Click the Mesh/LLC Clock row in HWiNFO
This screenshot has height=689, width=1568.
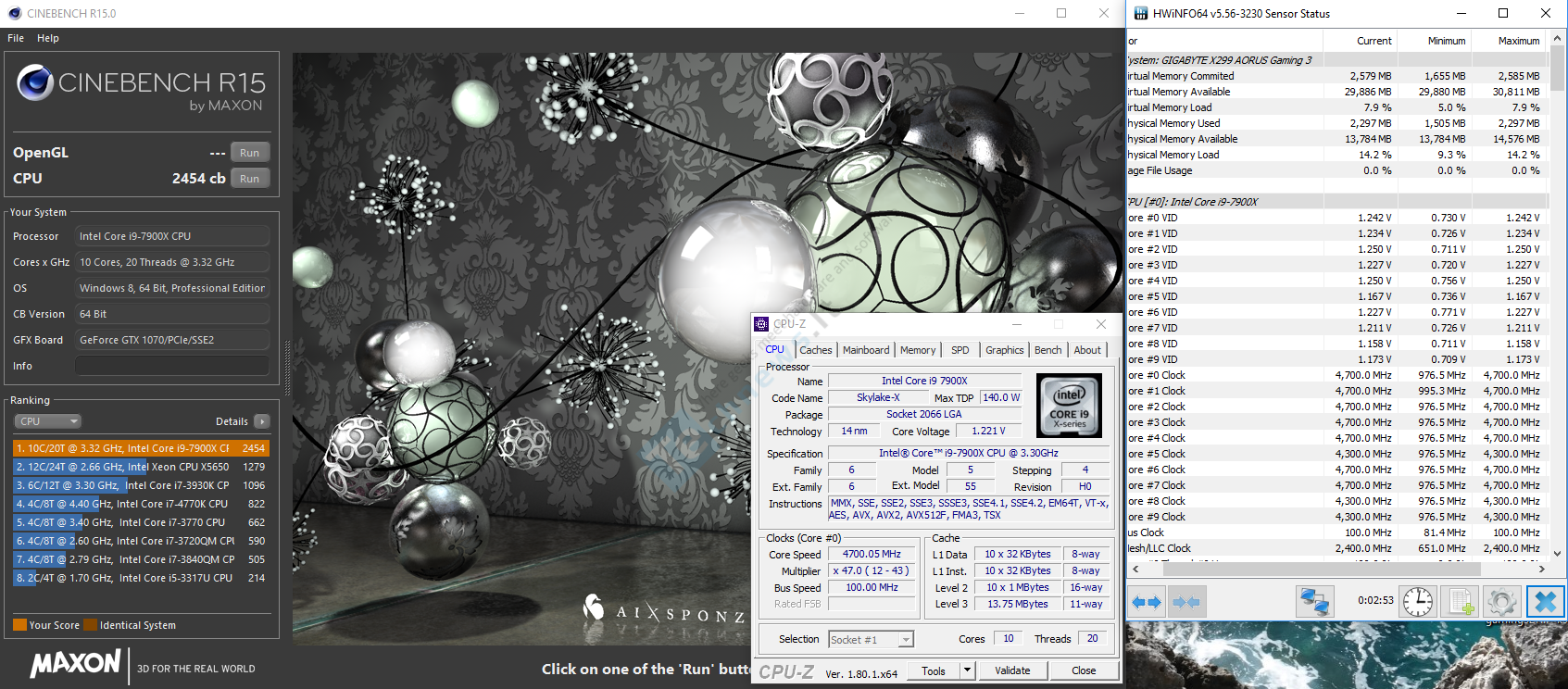1336,548
